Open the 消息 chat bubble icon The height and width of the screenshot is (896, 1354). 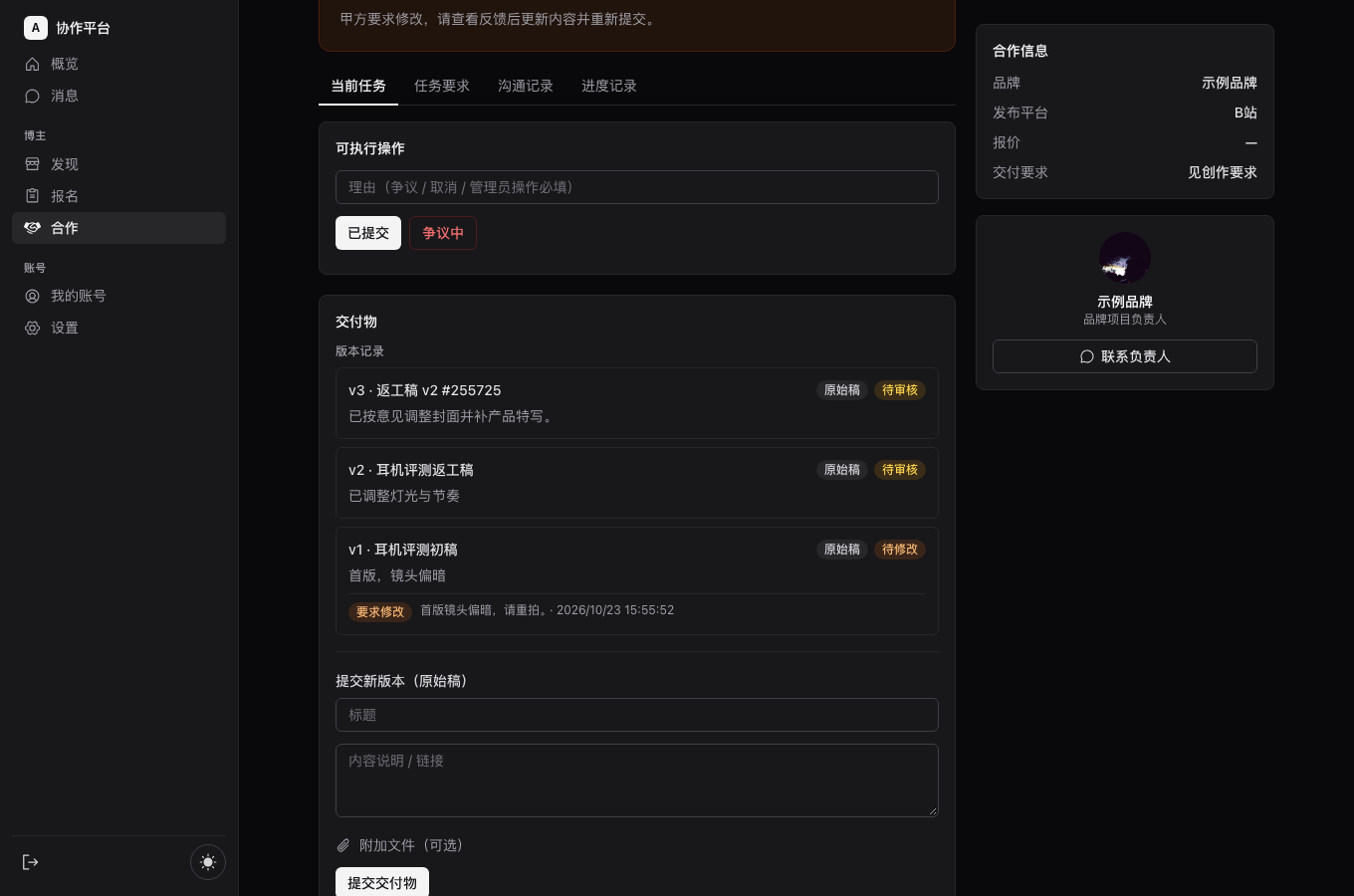pyautogui.click(x=33, y=96)
